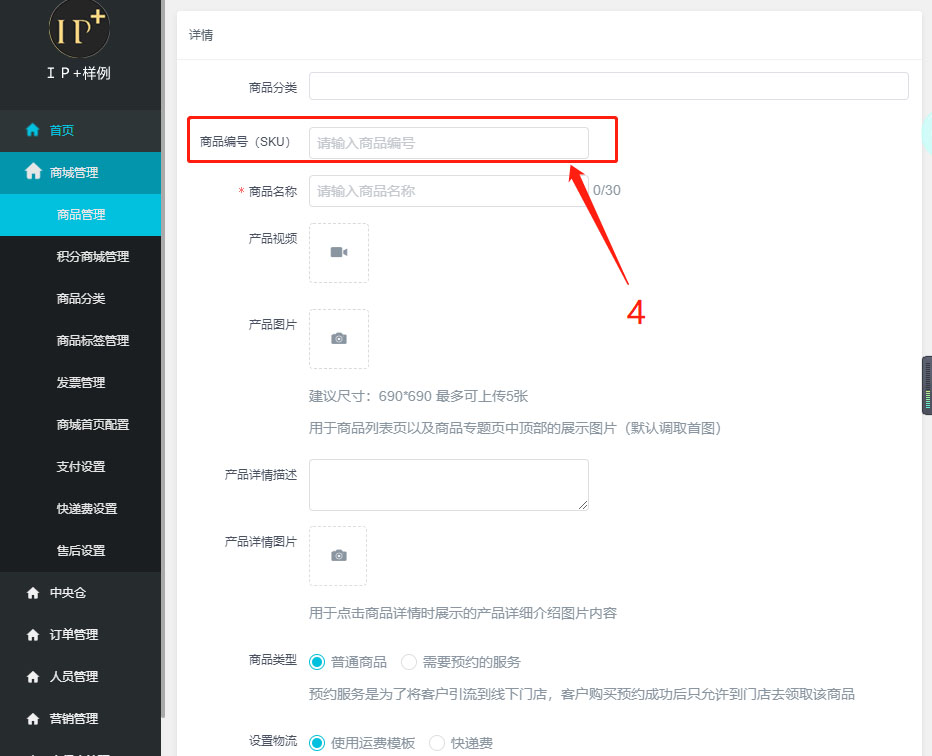Click the IP+ logo avatar
Screen dimensions: 932x756
click(x=79, y=29)
